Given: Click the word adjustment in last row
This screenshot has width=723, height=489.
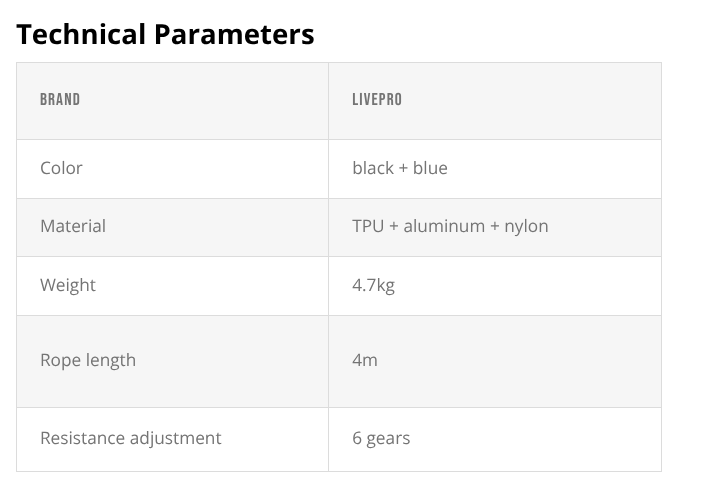Looking at the screenshot, I should coord(178,438).
